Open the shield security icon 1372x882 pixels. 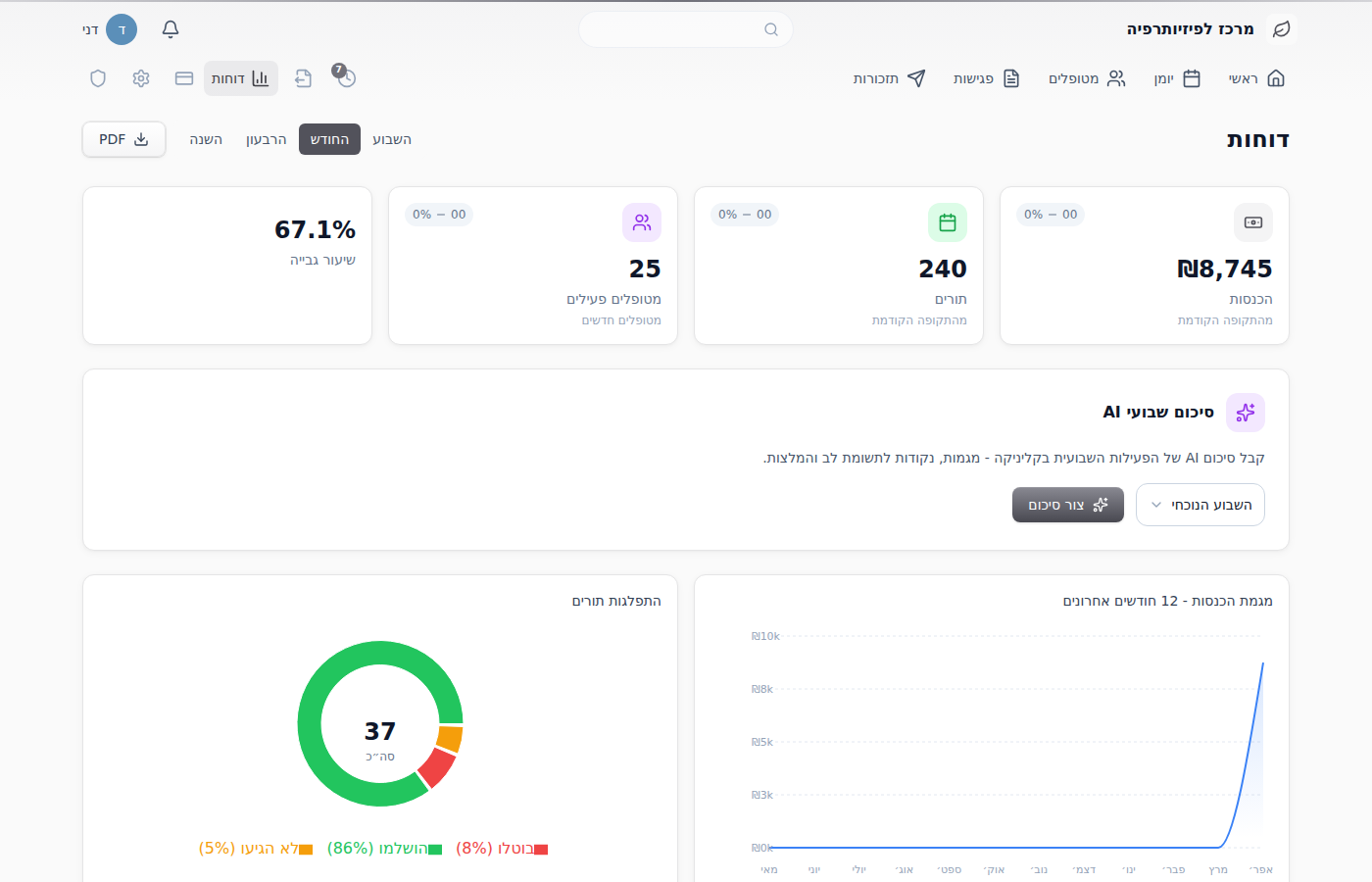pos(98,78)
